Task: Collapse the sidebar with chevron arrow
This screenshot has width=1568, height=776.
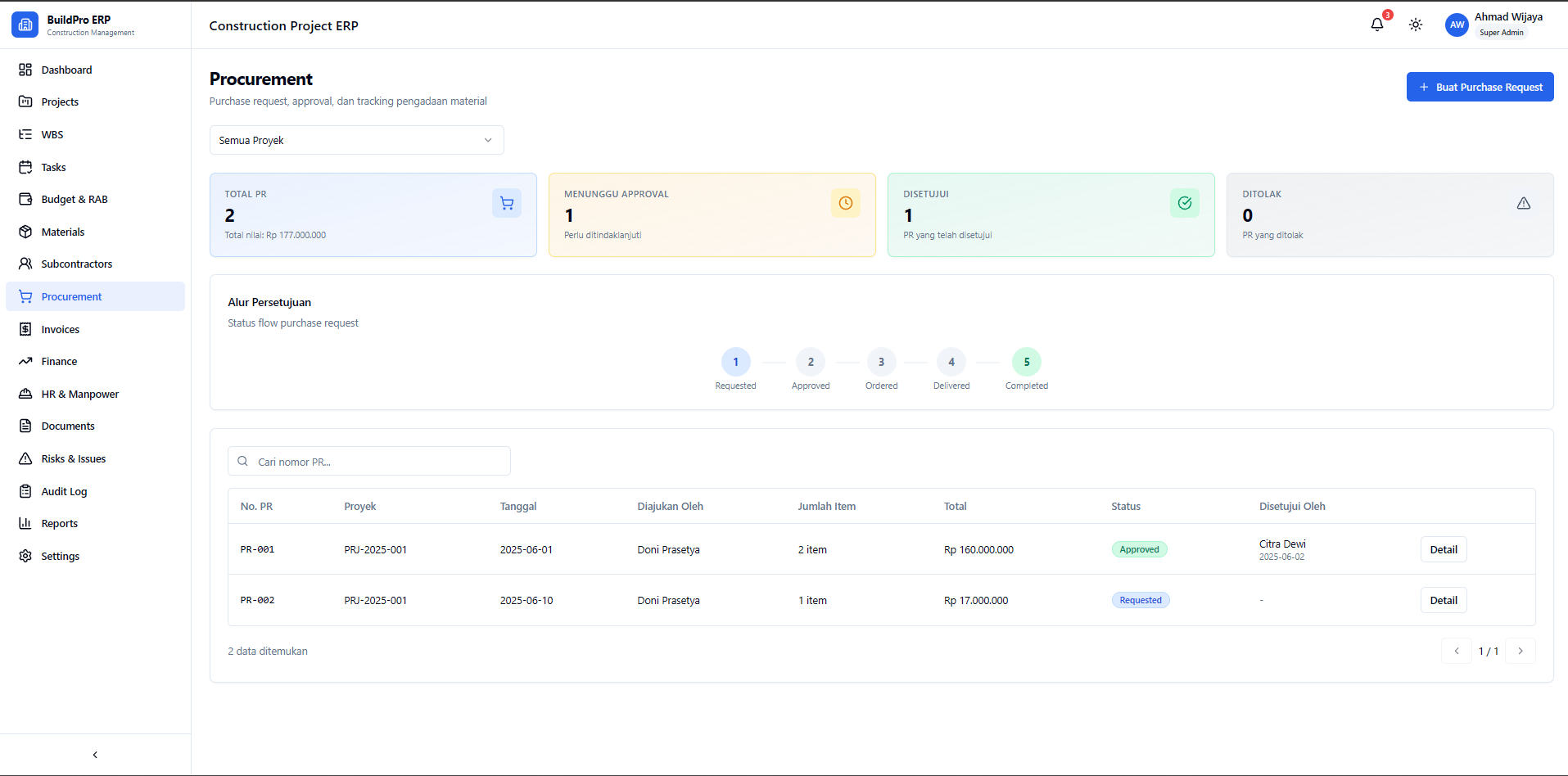Action: point(95,755)
